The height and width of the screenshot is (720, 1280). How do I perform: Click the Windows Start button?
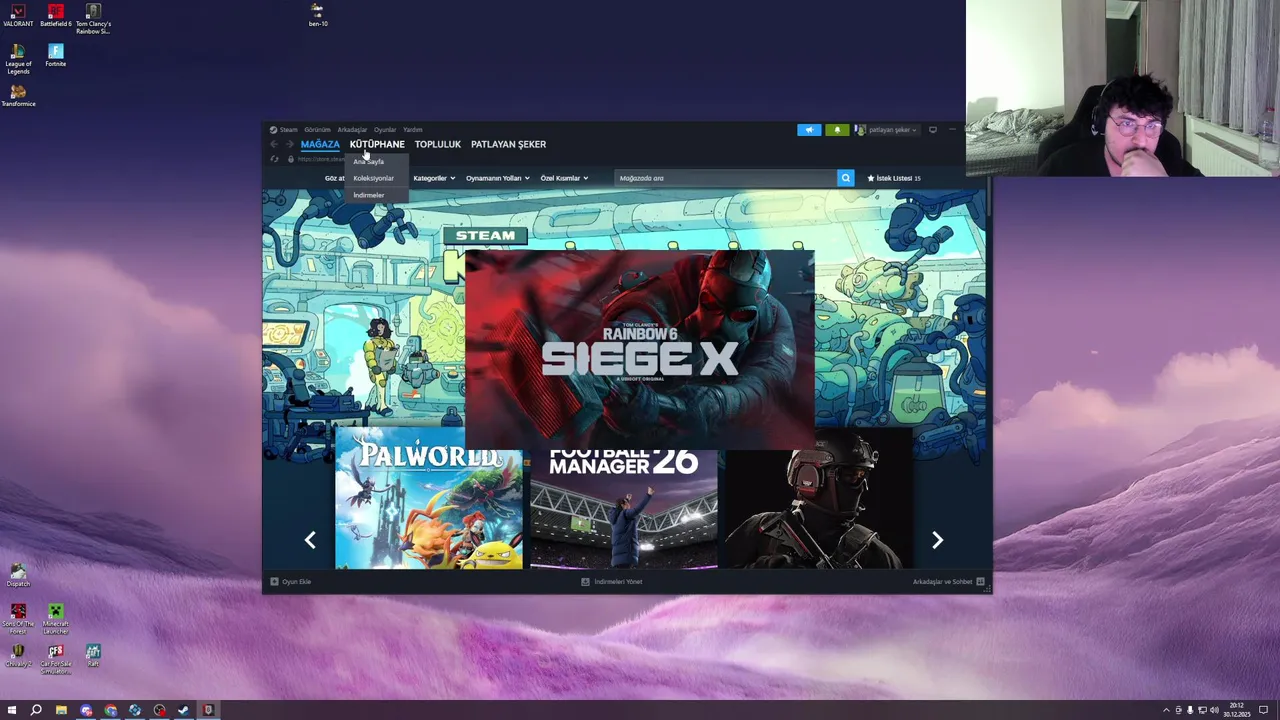pyautogui.click(x=12, y=710)
